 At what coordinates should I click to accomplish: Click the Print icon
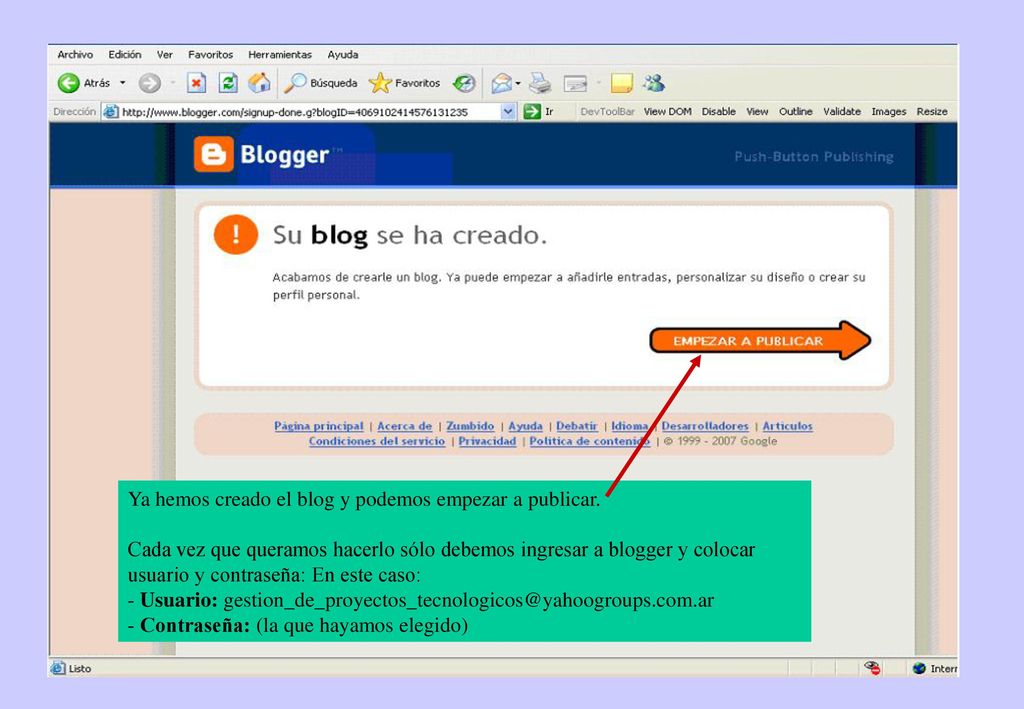540,83
